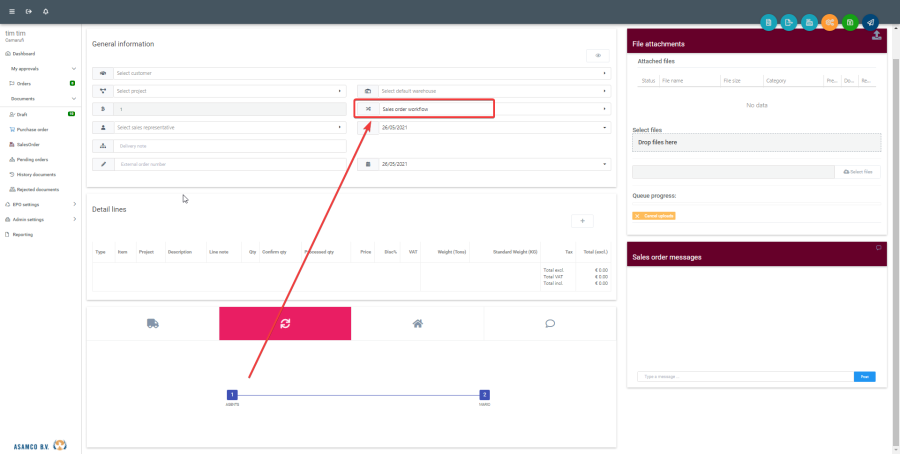Click the upload icon in File attachments header

877,35
